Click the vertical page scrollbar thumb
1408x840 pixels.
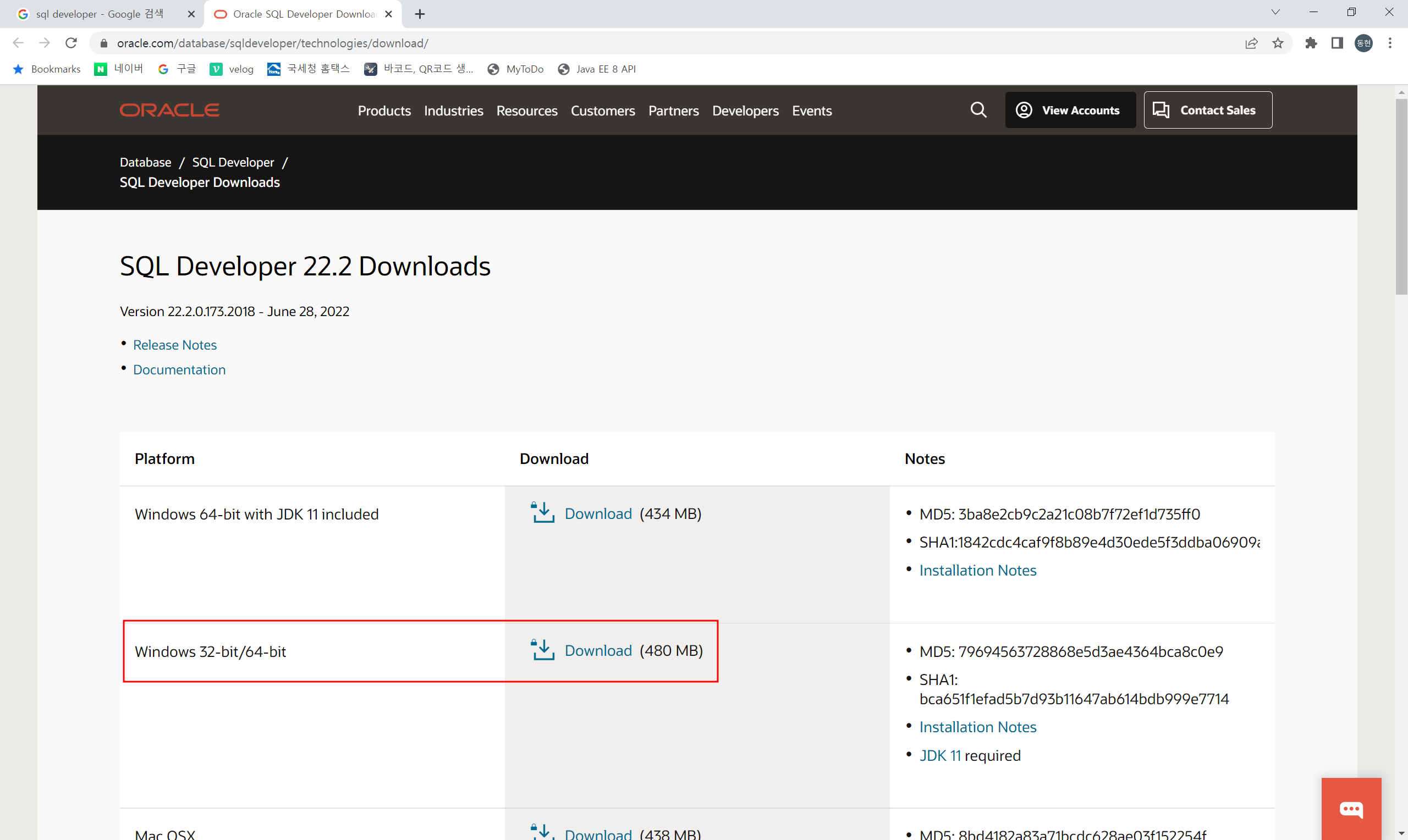(x=1401, y=196)
